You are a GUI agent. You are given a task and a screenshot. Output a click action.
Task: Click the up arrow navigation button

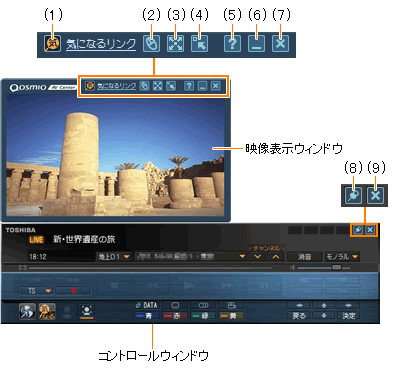click(x=324, y=305)
